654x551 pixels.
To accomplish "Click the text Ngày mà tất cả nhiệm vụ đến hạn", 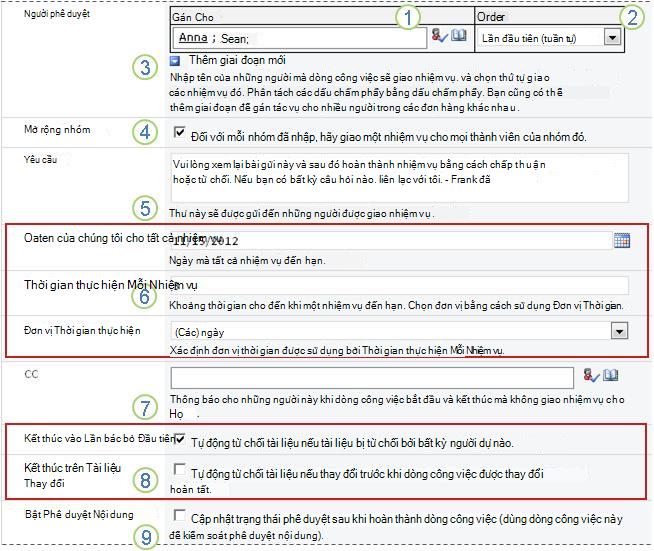I will (x=247, y=261).
